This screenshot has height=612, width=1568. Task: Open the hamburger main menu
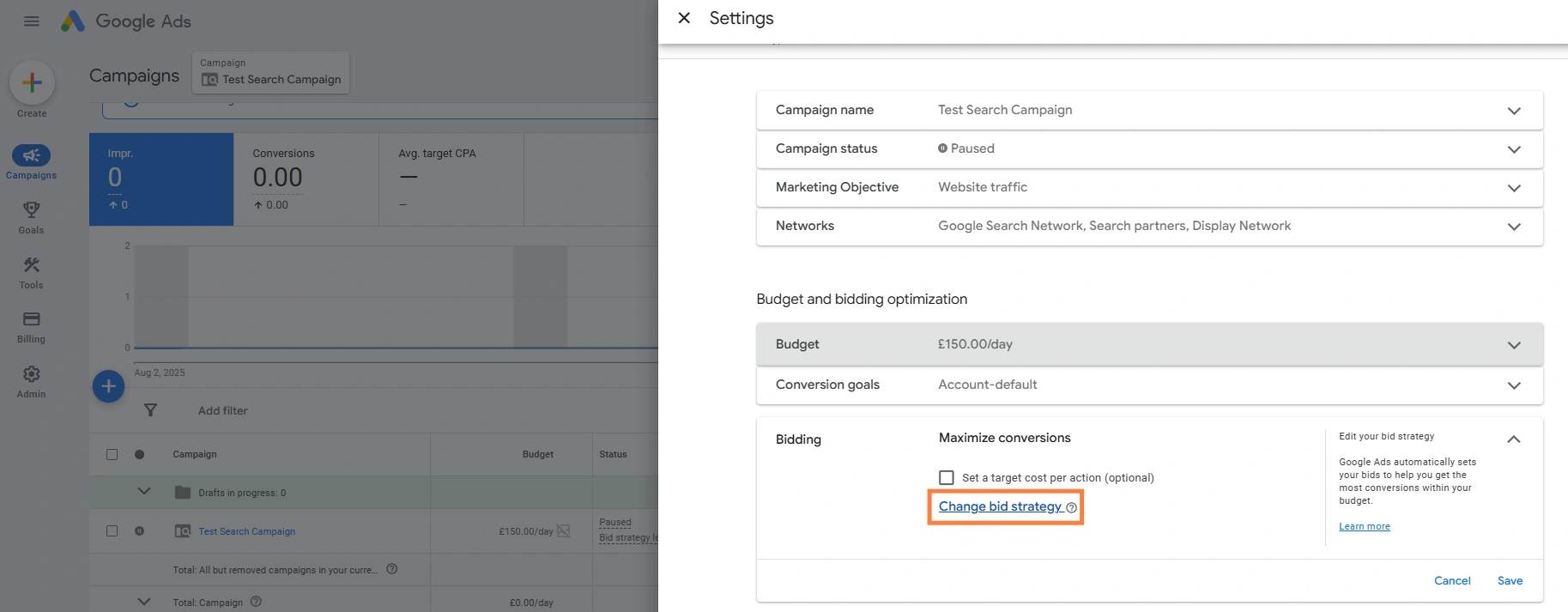pyautogui.click(x=32, y=21)
